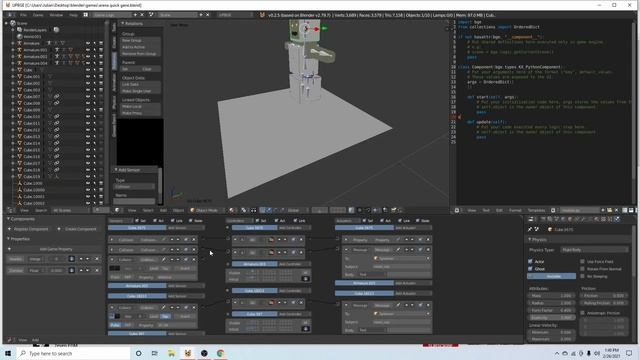The image size is (640, 360).
Task: Click Add Game Property button
Action: (53, 249)
